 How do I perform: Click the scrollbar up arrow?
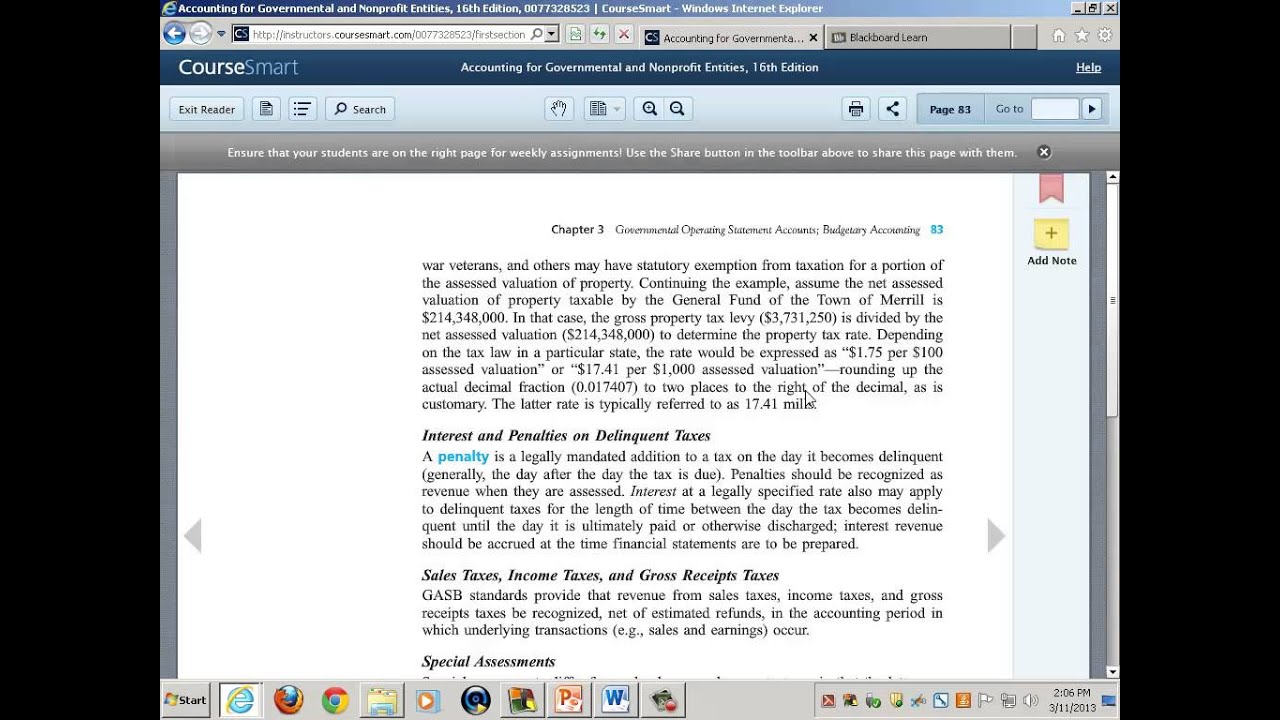point(1113,178)
